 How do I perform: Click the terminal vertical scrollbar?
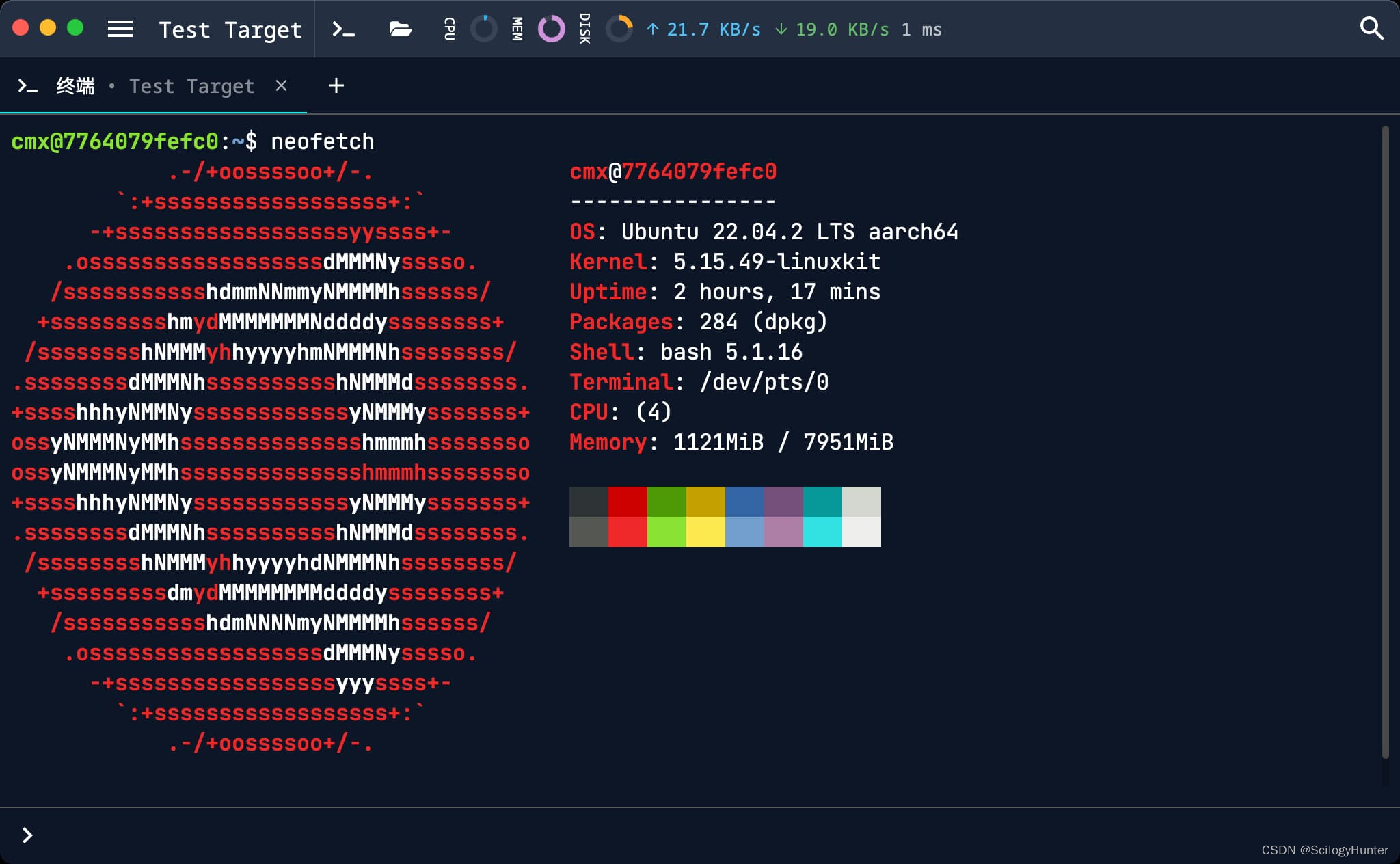coord(1385,442)
